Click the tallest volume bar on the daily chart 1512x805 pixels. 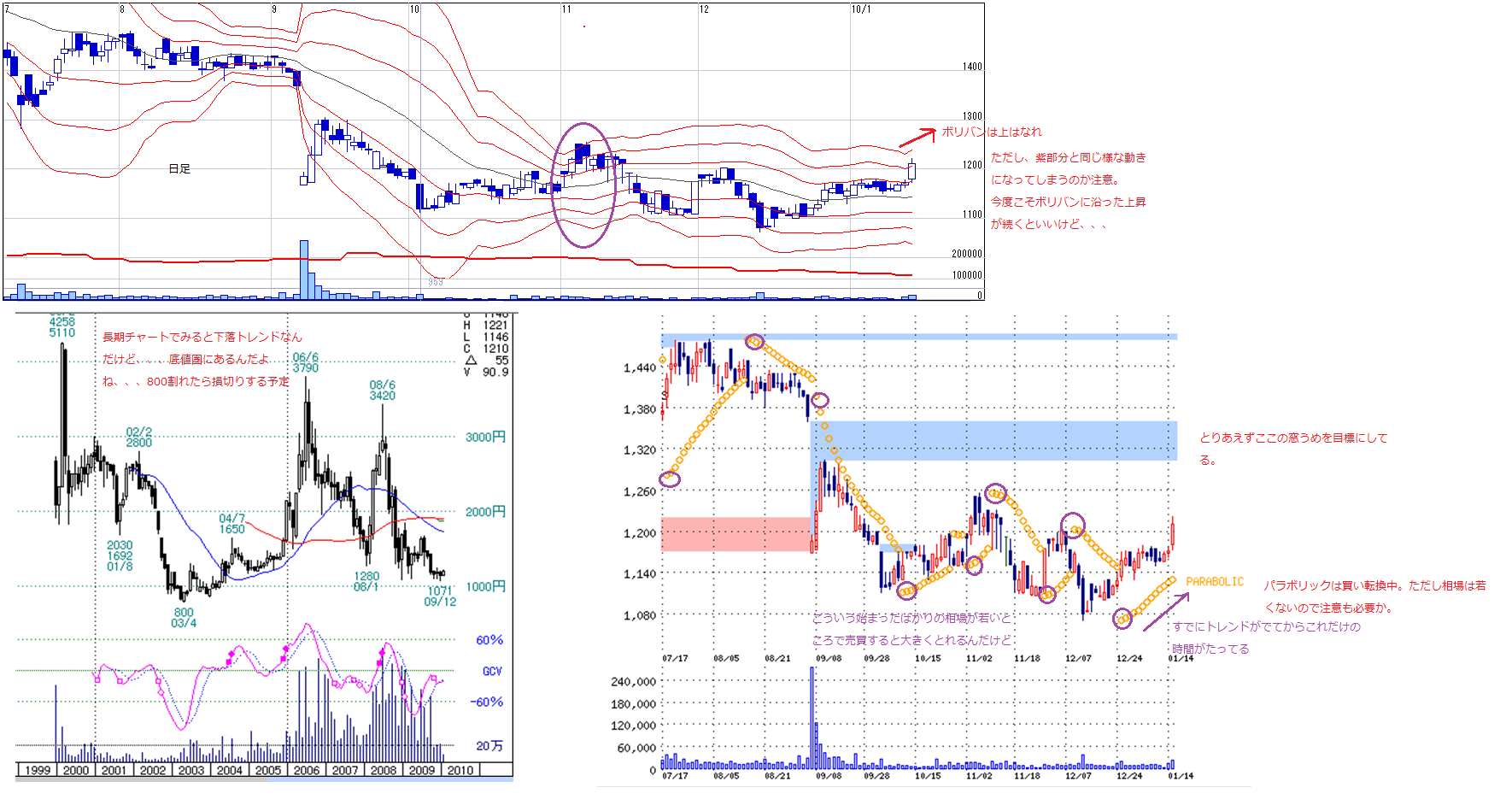pyautogui.click(x=304, y=269)
